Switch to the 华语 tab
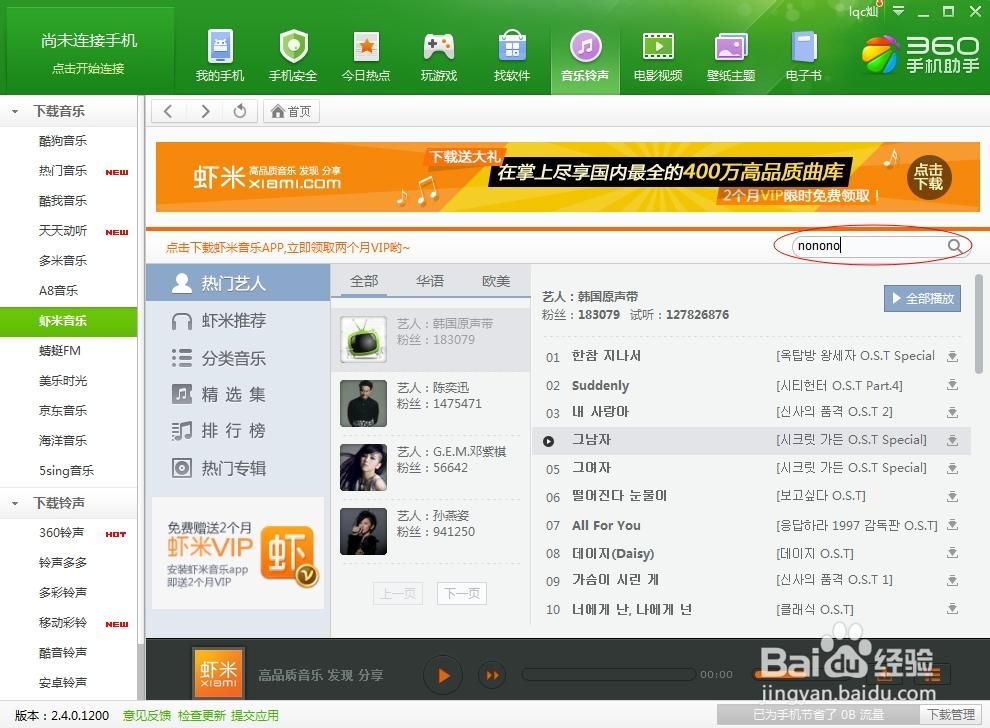This screenshot has width=990, height=728. [430, 281]
